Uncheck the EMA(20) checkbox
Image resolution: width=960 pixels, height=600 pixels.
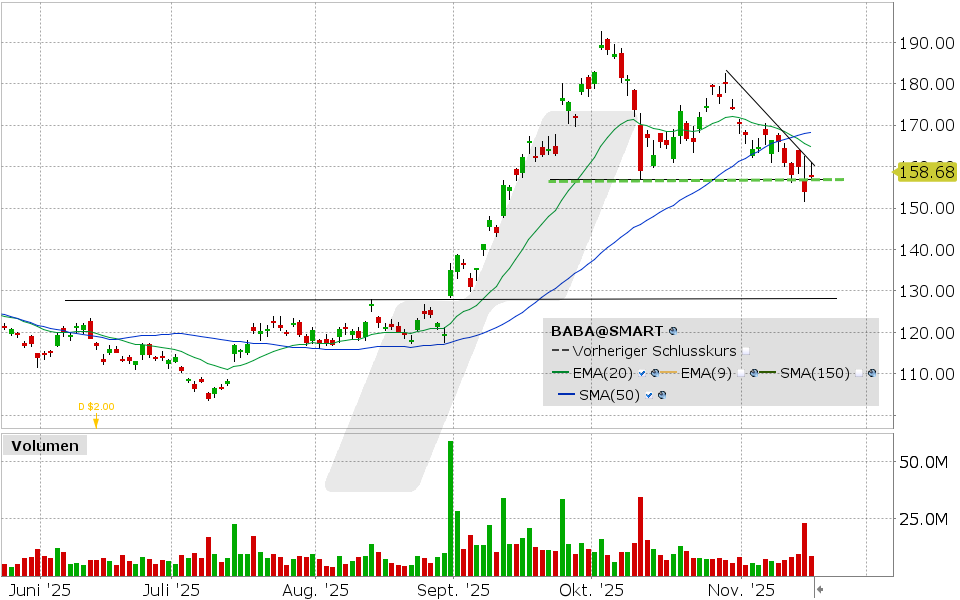[642, 372]
